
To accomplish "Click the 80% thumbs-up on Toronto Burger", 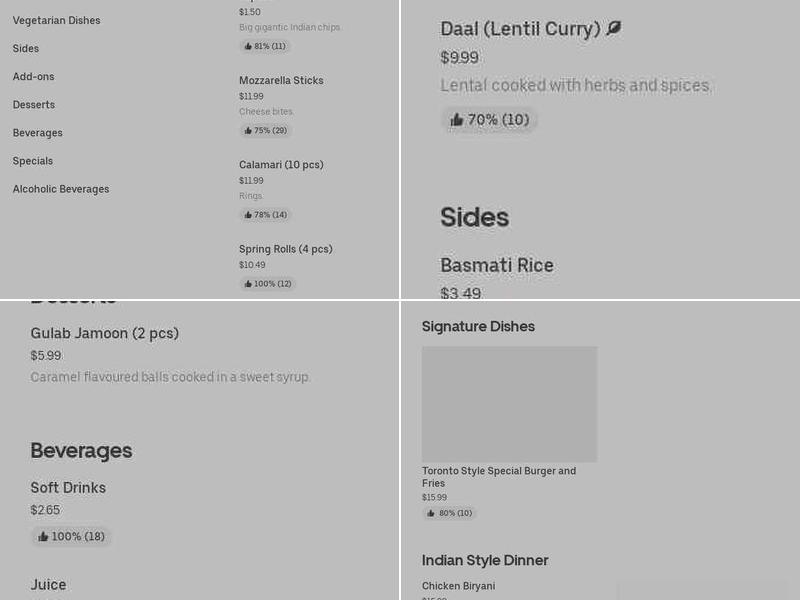I will click(450, 513).
